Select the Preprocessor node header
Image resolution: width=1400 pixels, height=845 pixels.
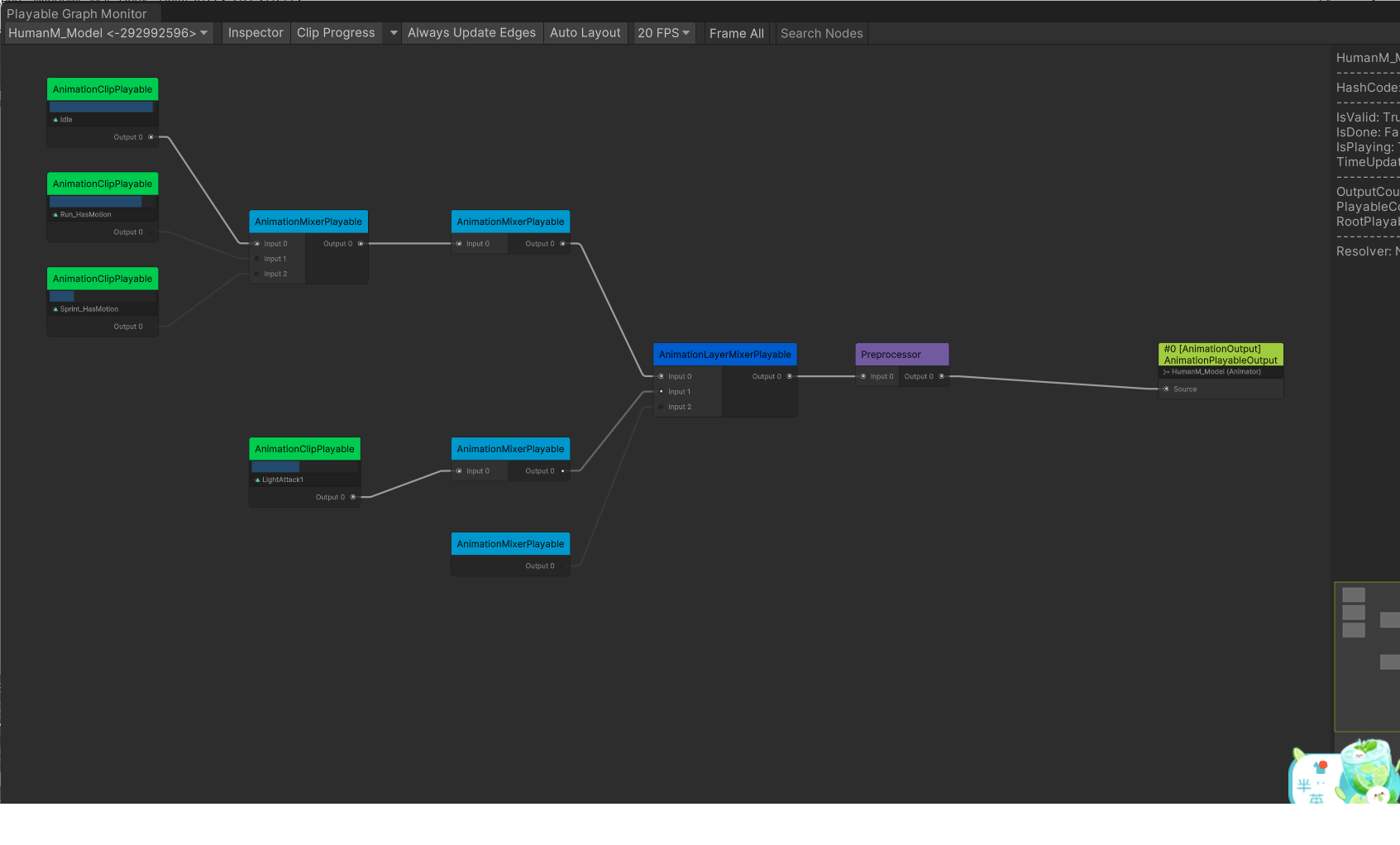point(901,355)
